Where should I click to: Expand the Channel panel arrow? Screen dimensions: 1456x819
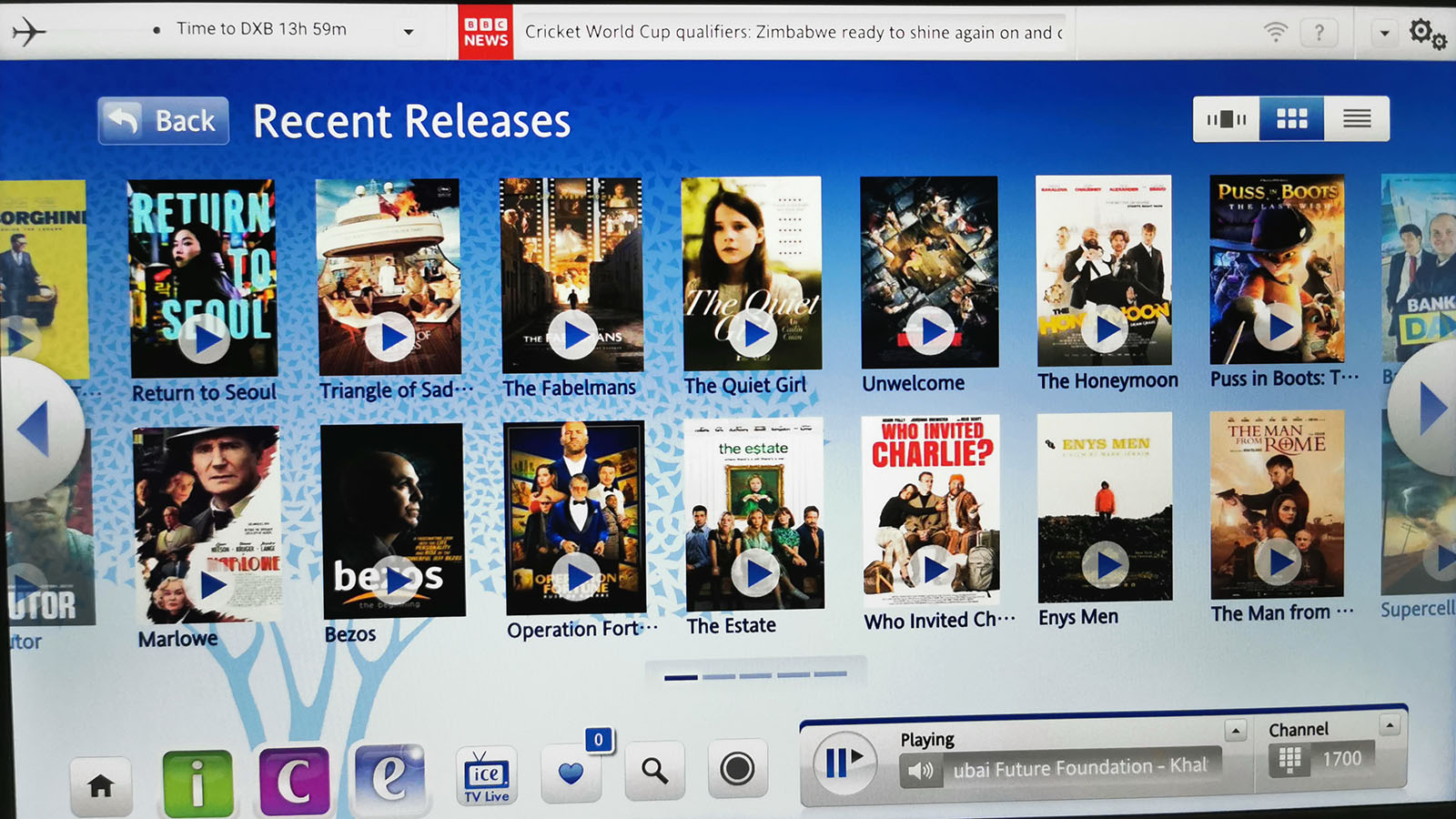(1390, 725)
